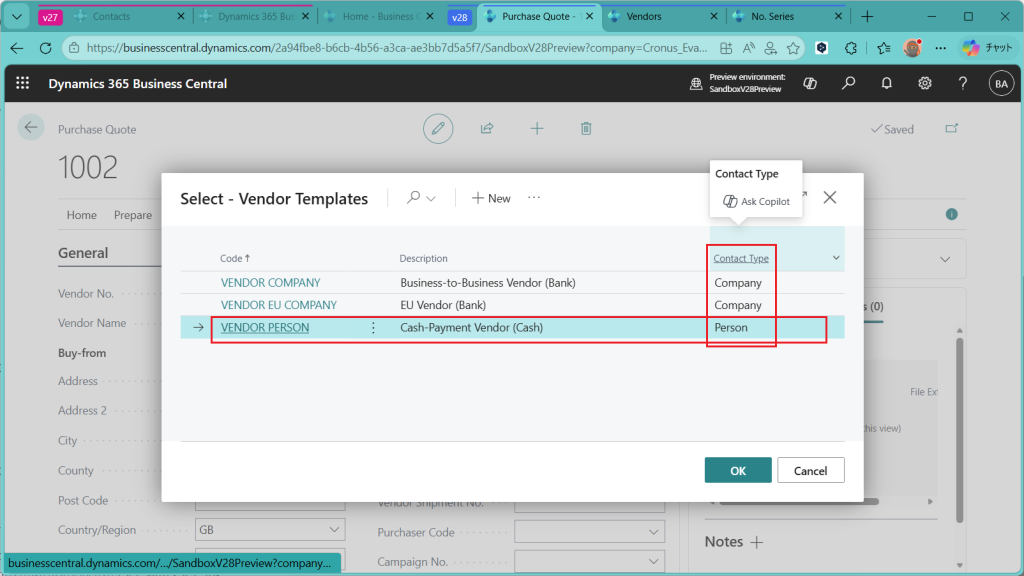Expand the Contact Type column dropdown
Screen dimensions: 1024x576
click(836, 259)
